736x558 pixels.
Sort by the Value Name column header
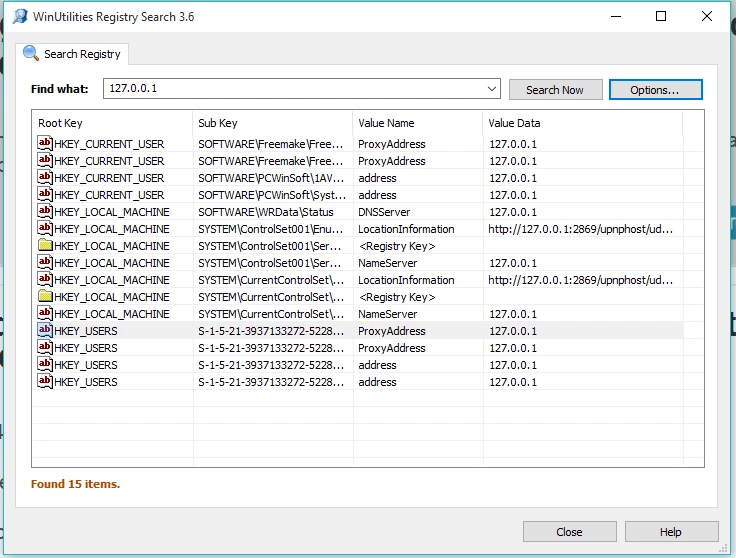[417, 123]
